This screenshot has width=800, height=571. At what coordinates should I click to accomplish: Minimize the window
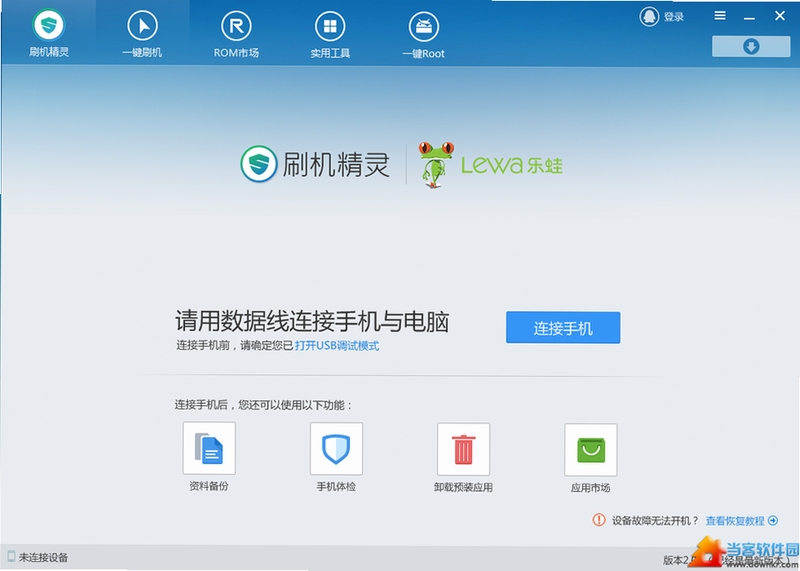749,17
